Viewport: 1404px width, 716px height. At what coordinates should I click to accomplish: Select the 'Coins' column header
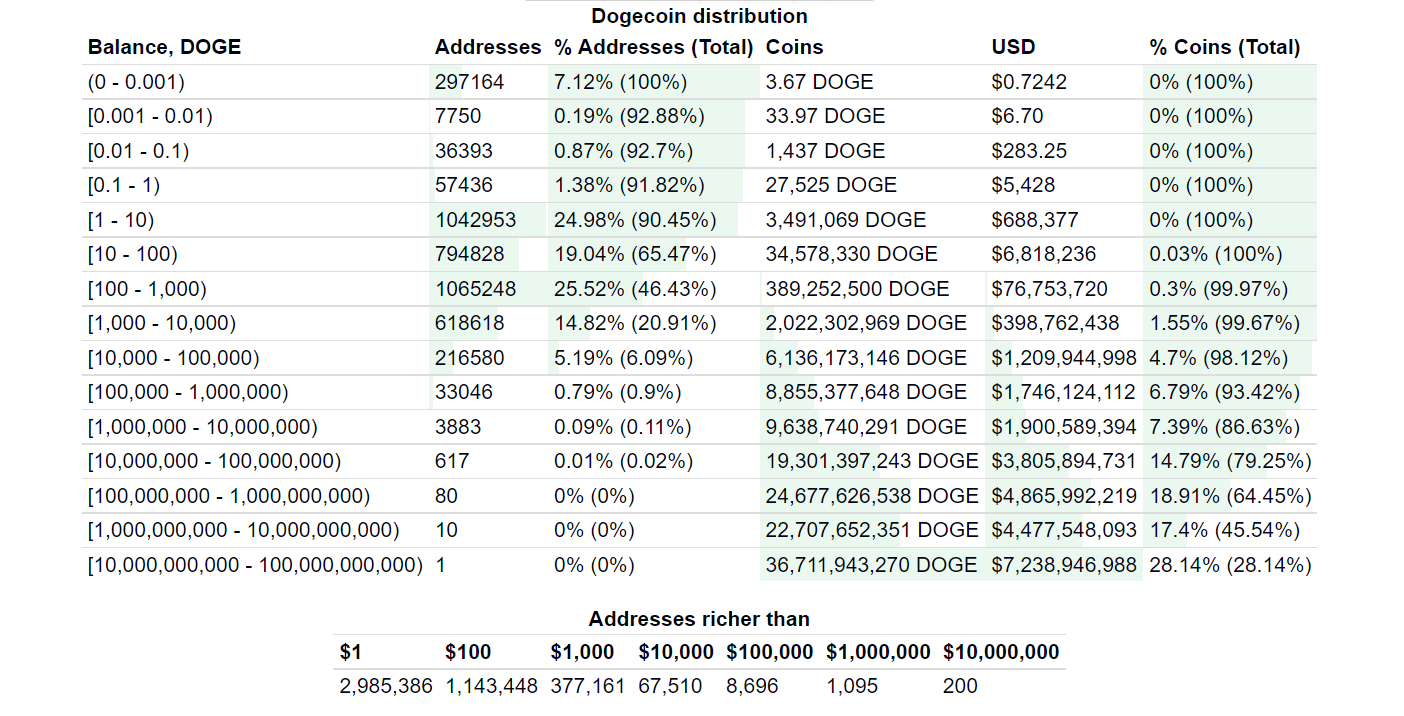point(795,47)
